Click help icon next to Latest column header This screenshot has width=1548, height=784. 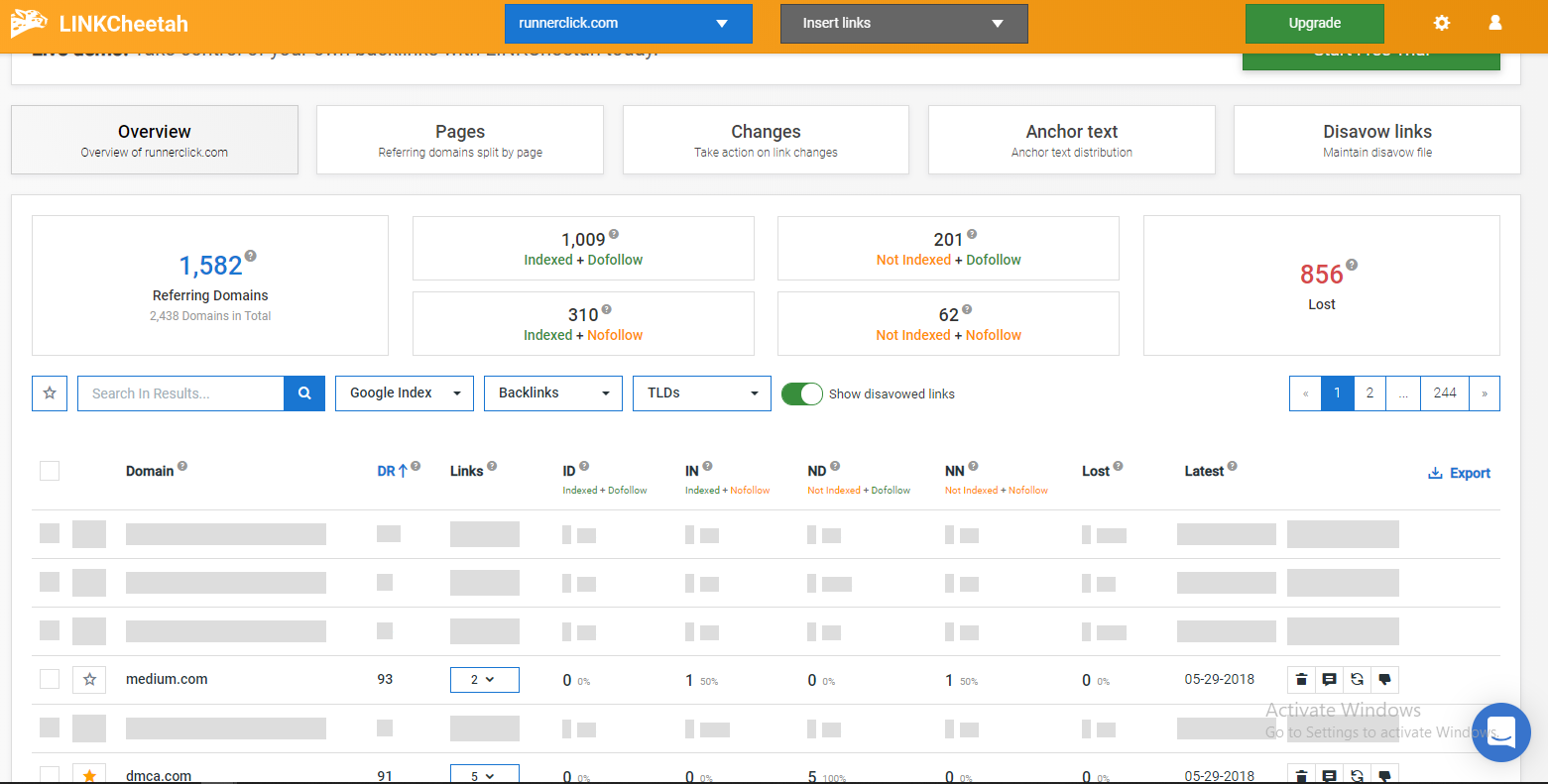pyautogui.click(x=1233, y=466)
